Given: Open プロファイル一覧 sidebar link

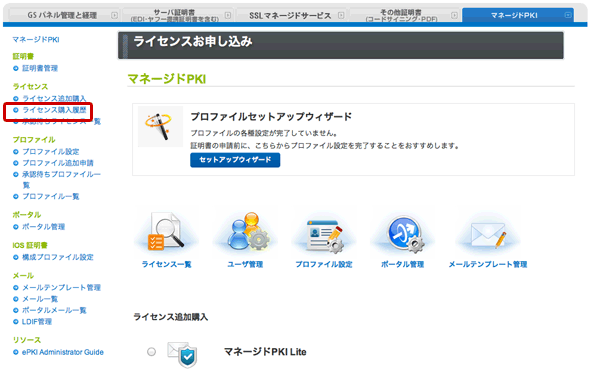Looking at the screenshot, I should click(51, 197).
